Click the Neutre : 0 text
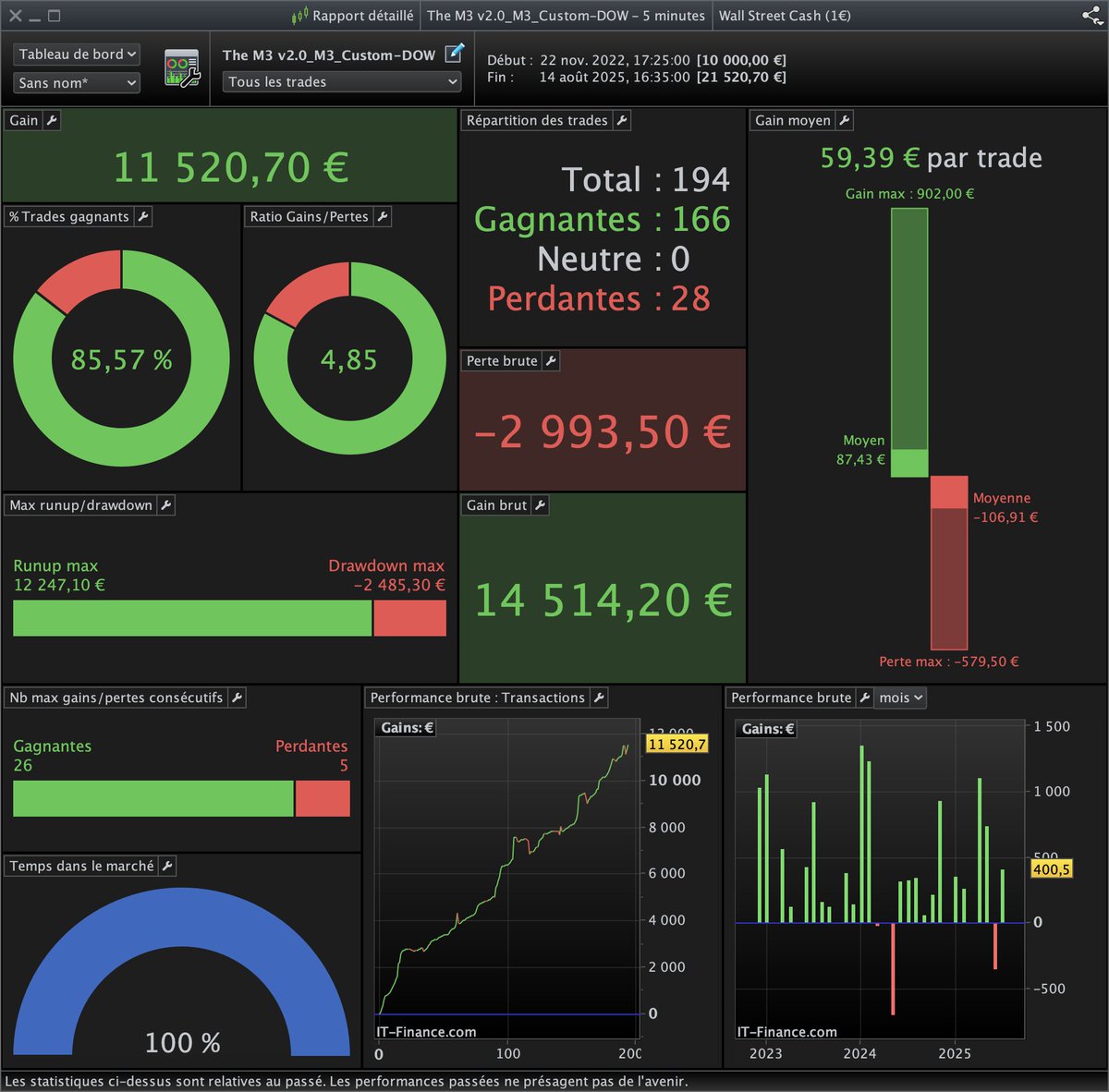The height and width of the screenshot is (1092, 1109). pos(614,259)
